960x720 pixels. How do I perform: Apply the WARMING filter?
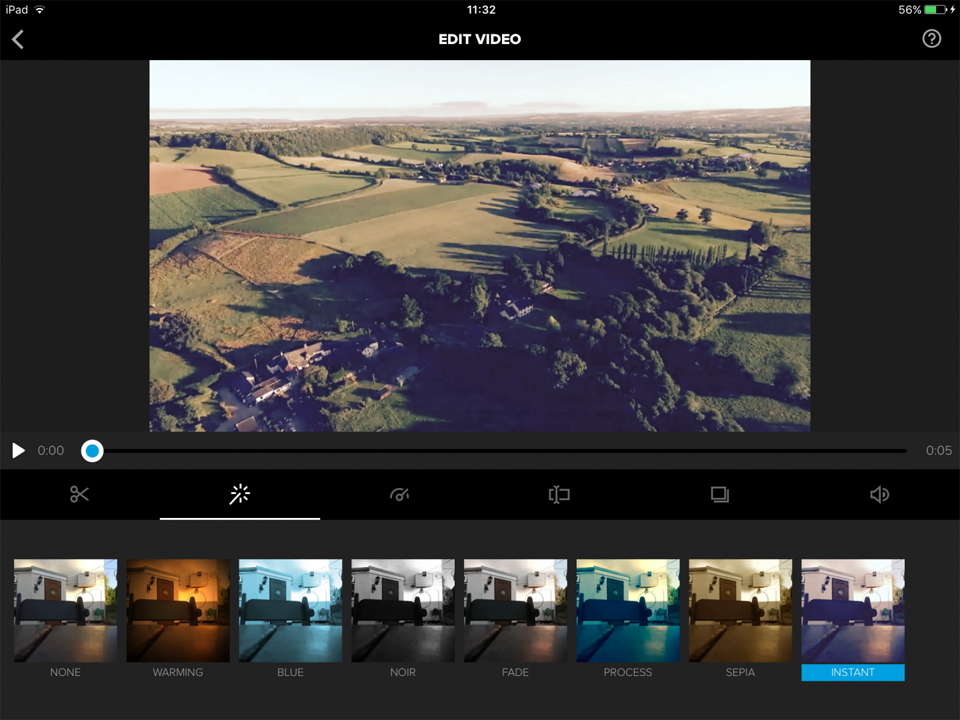(x=178, y=611)
